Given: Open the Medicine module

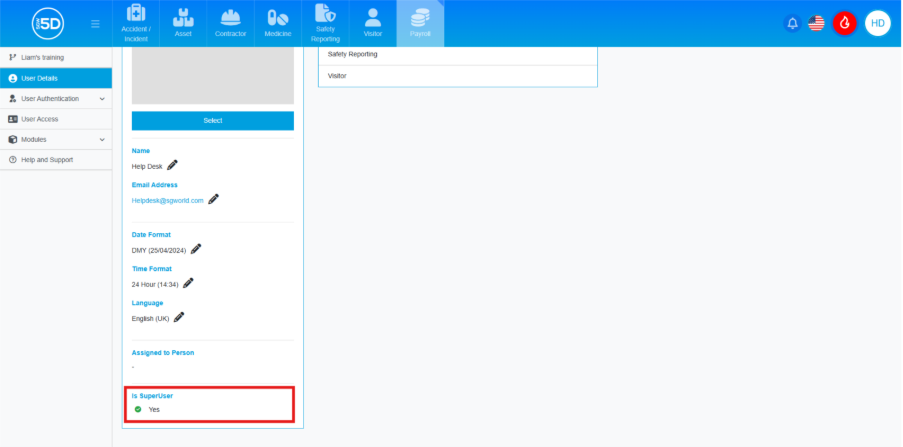Looking at the screenshot, I should click(x=278, y=23).
